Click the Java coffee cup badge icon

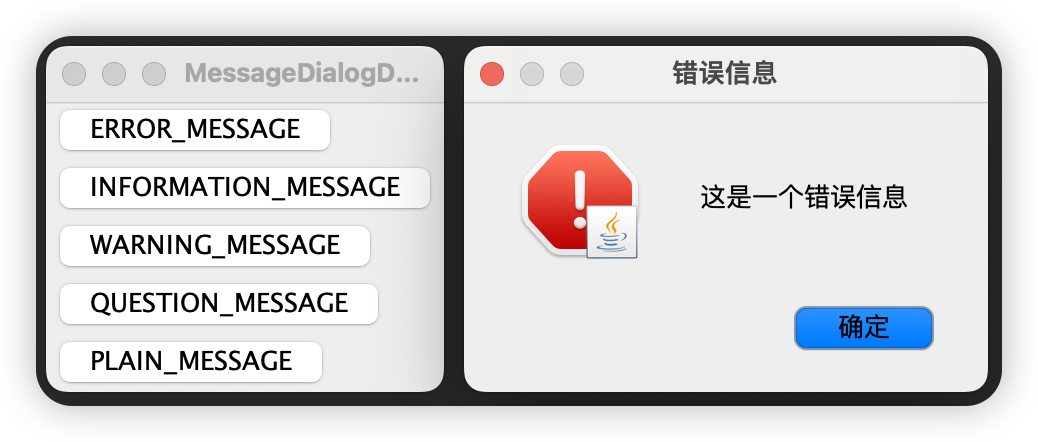612,232
